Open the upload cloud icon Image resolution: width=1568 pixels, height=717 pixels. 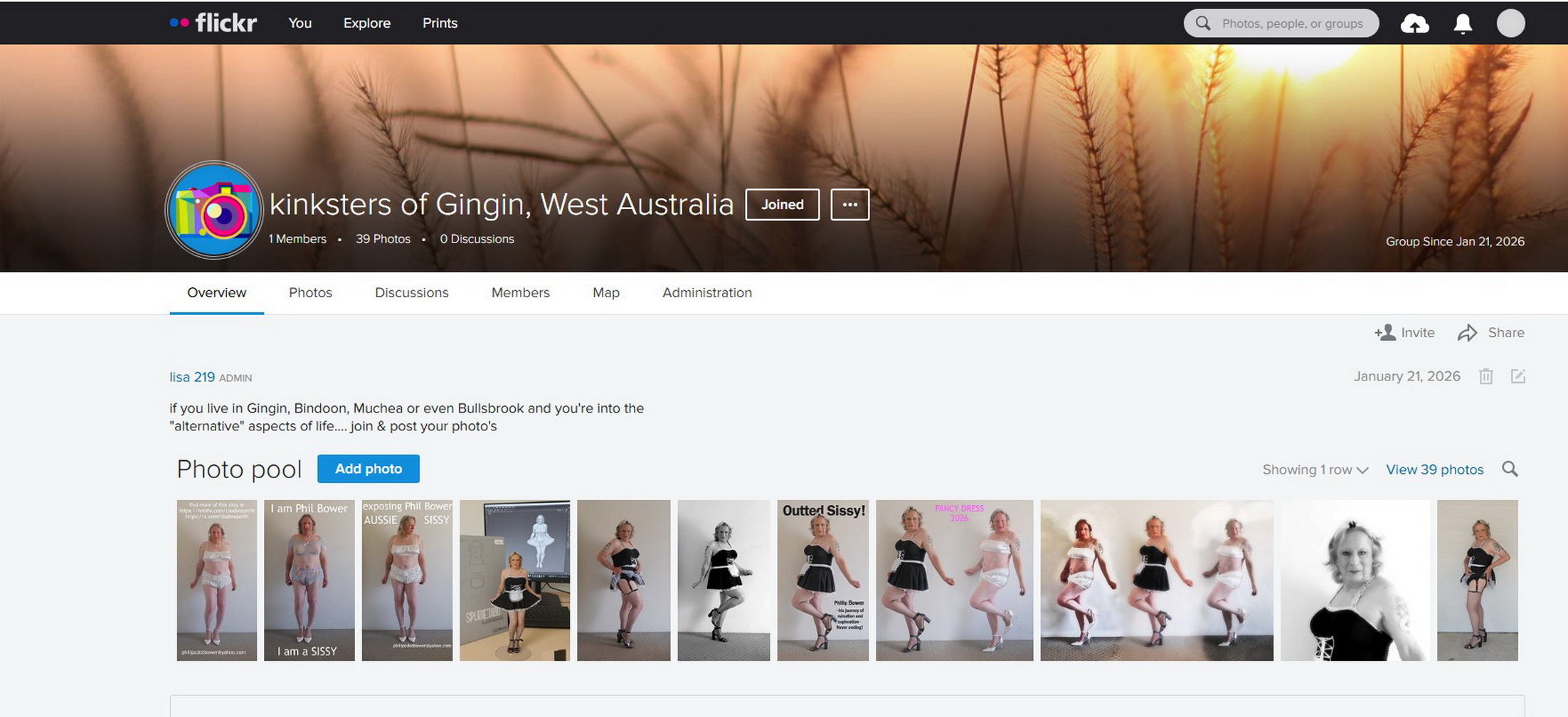click(x=1414, y=23)
